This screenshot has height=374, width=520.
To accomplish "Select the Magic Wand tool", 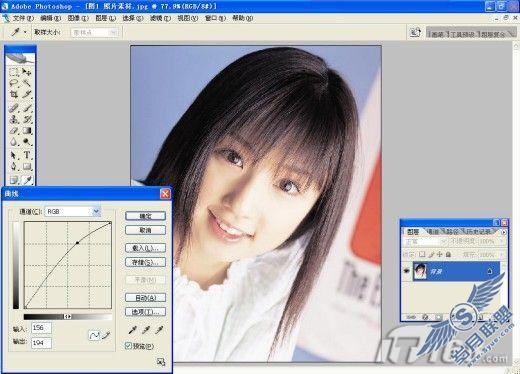I will click(27, 83).
